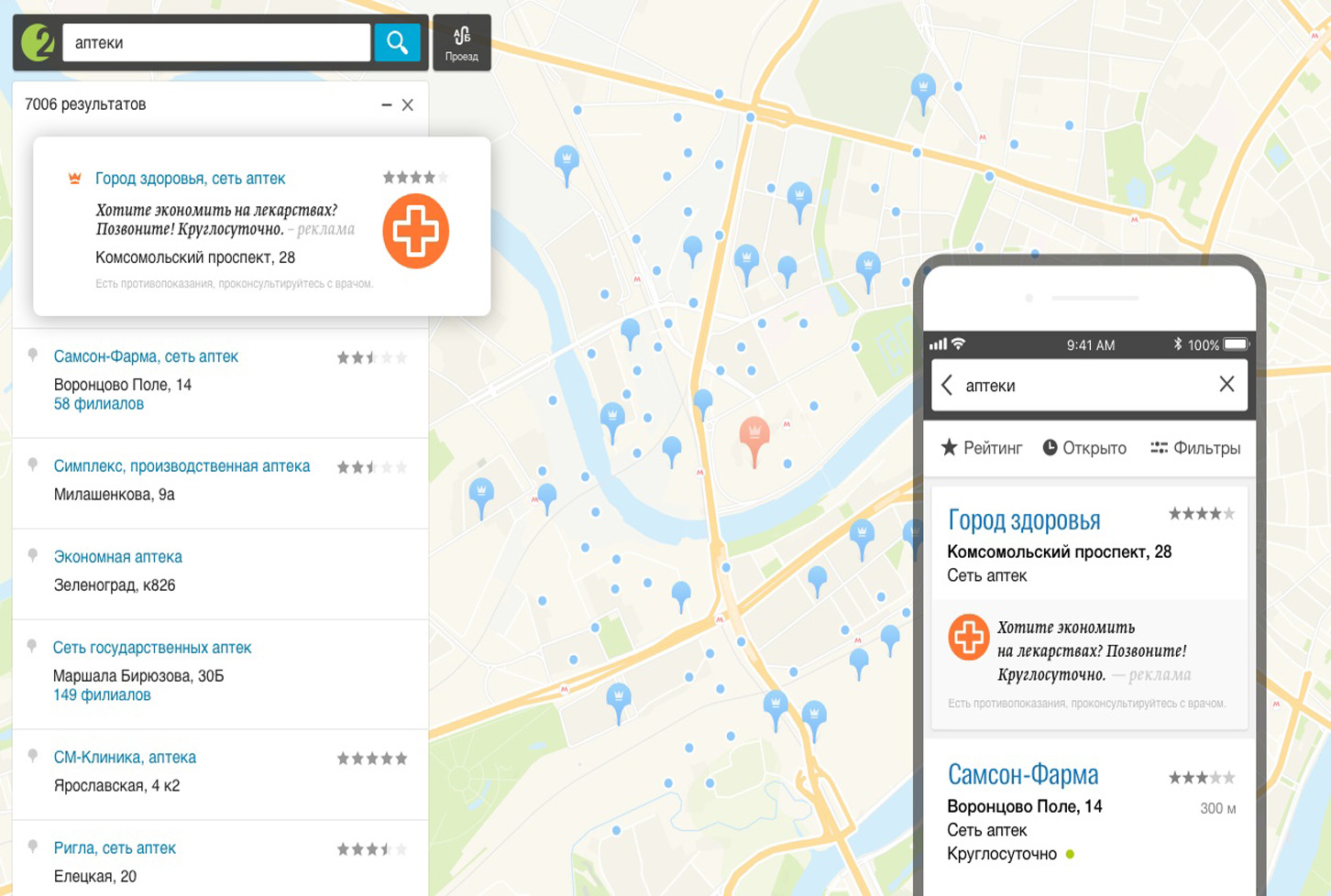Click the green 2GIS logo
Viewport: 1331px width, 896px height.
tap(38, 42)
